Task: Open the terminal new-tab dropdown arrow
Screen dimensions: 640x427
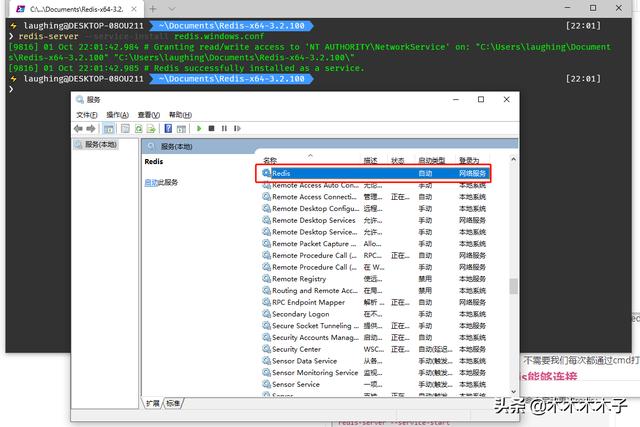Action: [x=172, y=9]
